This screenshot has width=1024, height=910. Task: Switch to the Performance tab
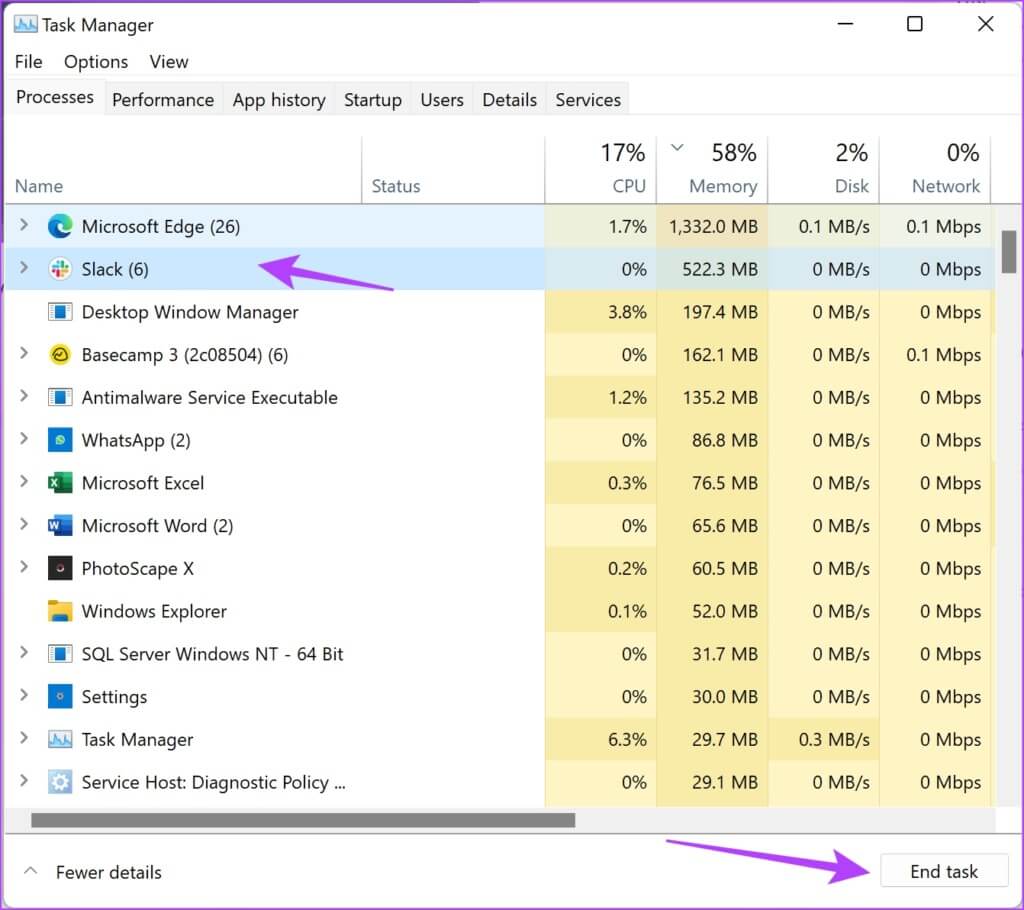click(x=163, y=99)
